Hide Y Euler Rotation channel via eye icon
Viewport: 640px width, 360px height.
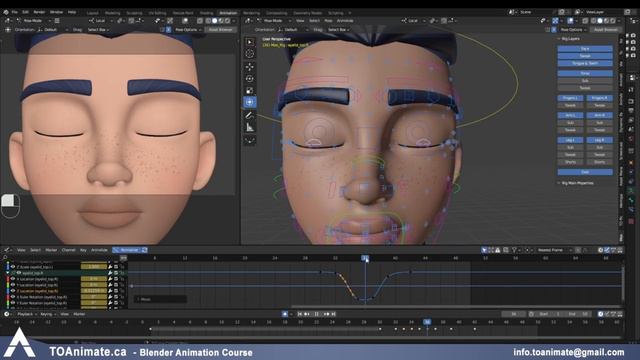(13, 303)
